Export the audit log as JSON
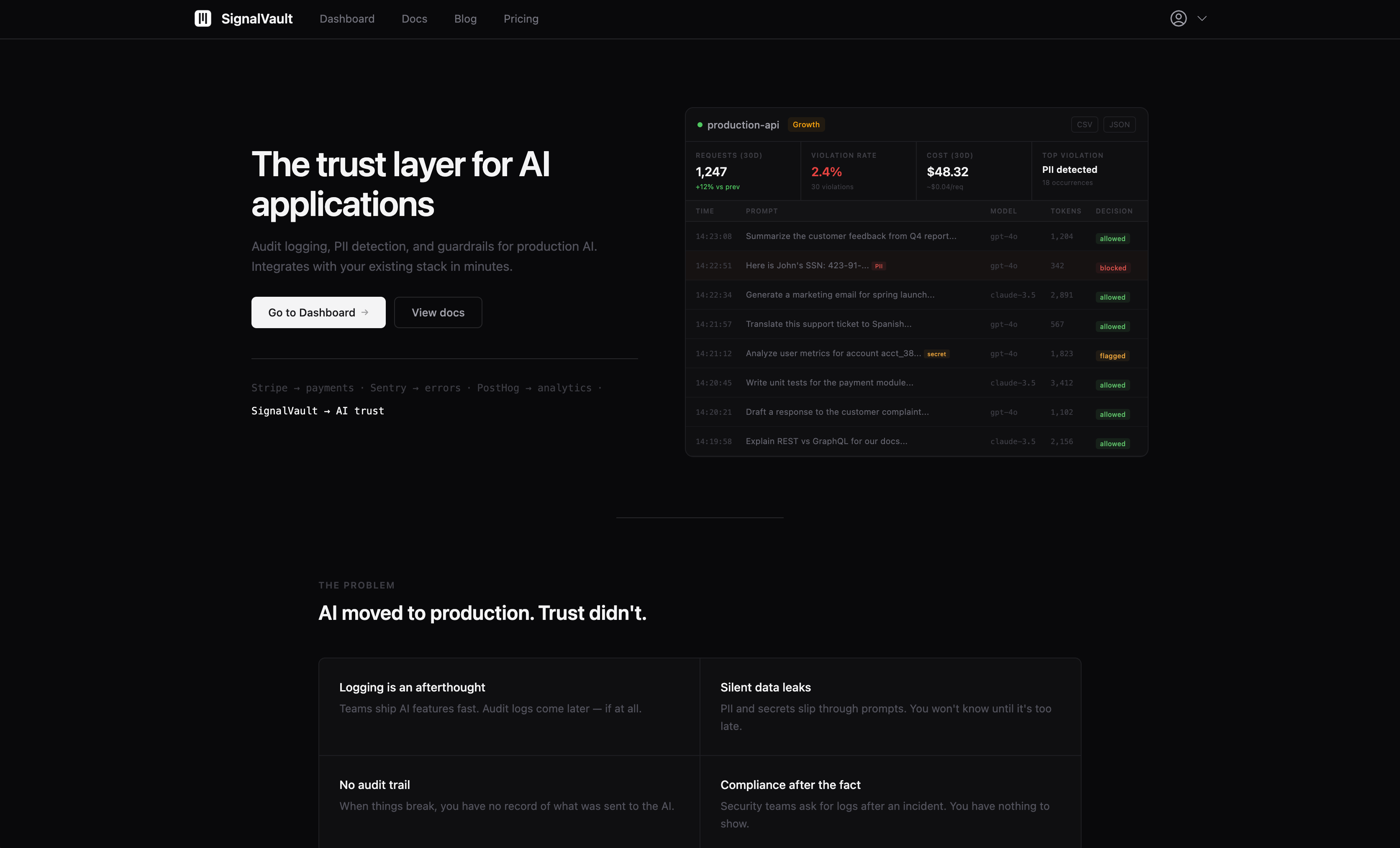This screenshot has width=1400, height=848. tap(1119, 124)
